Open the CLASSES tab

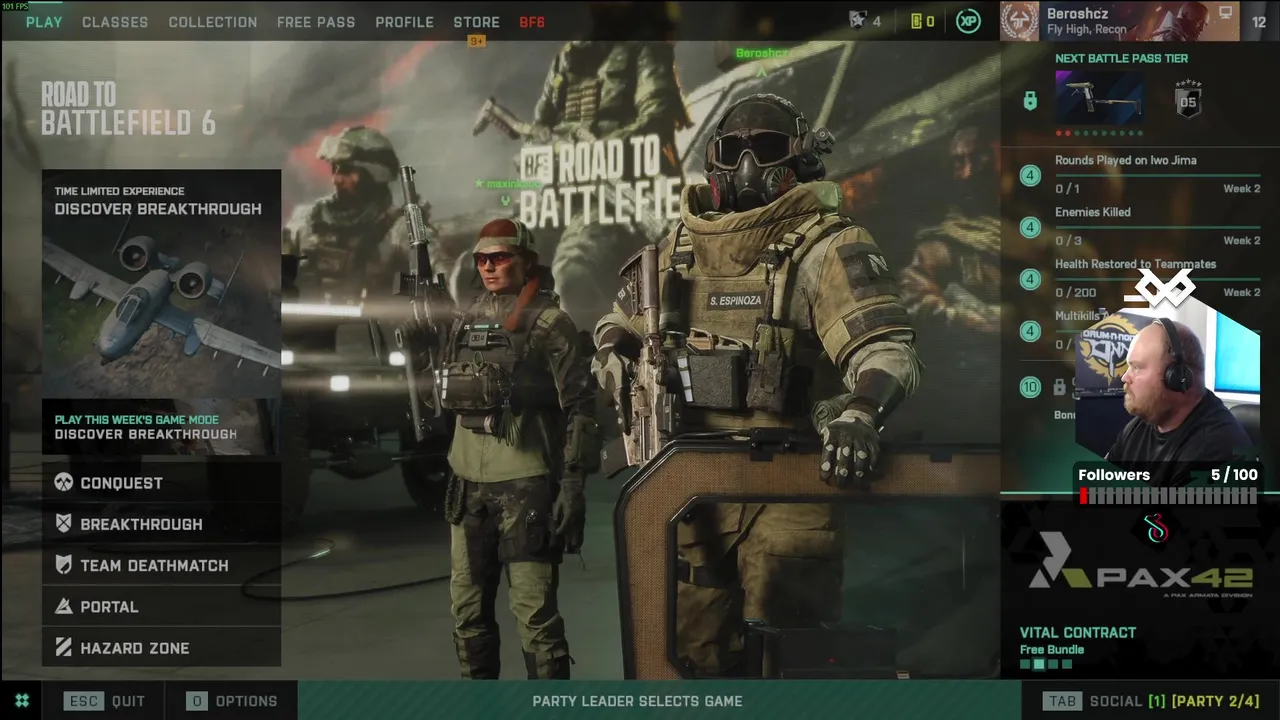point(115,22)
